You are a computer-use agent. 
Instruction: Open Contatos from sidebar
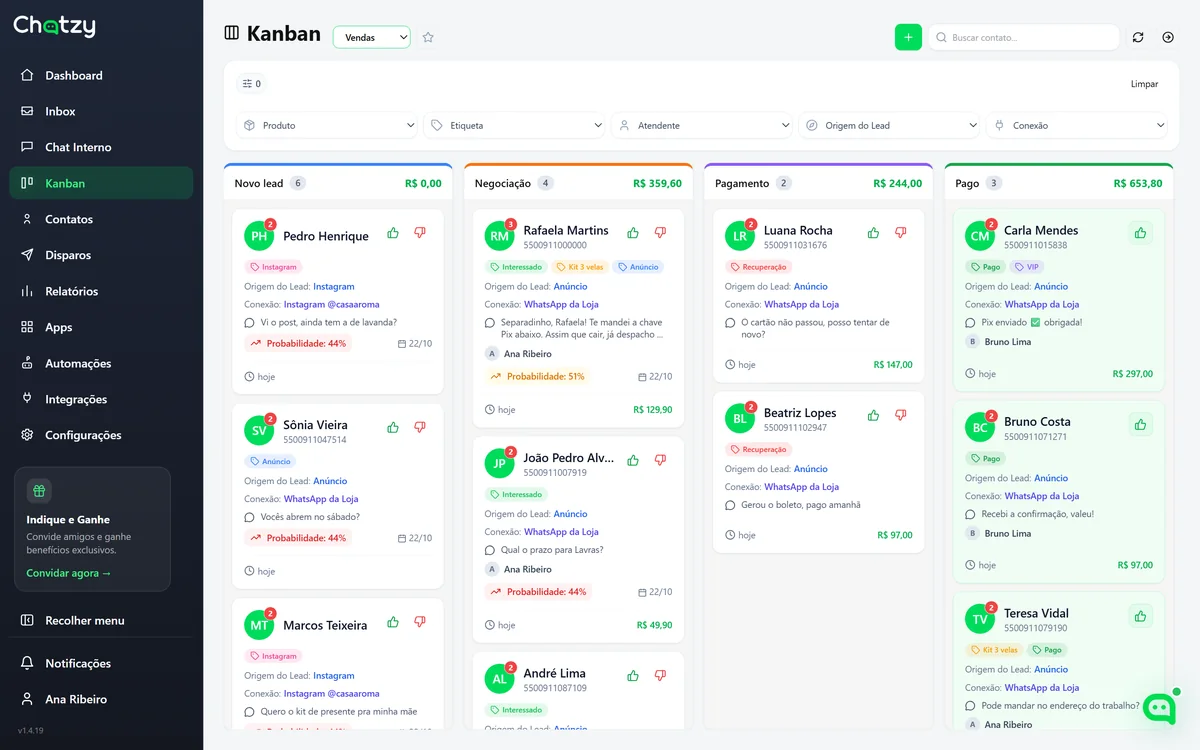(x=101, y=219)
